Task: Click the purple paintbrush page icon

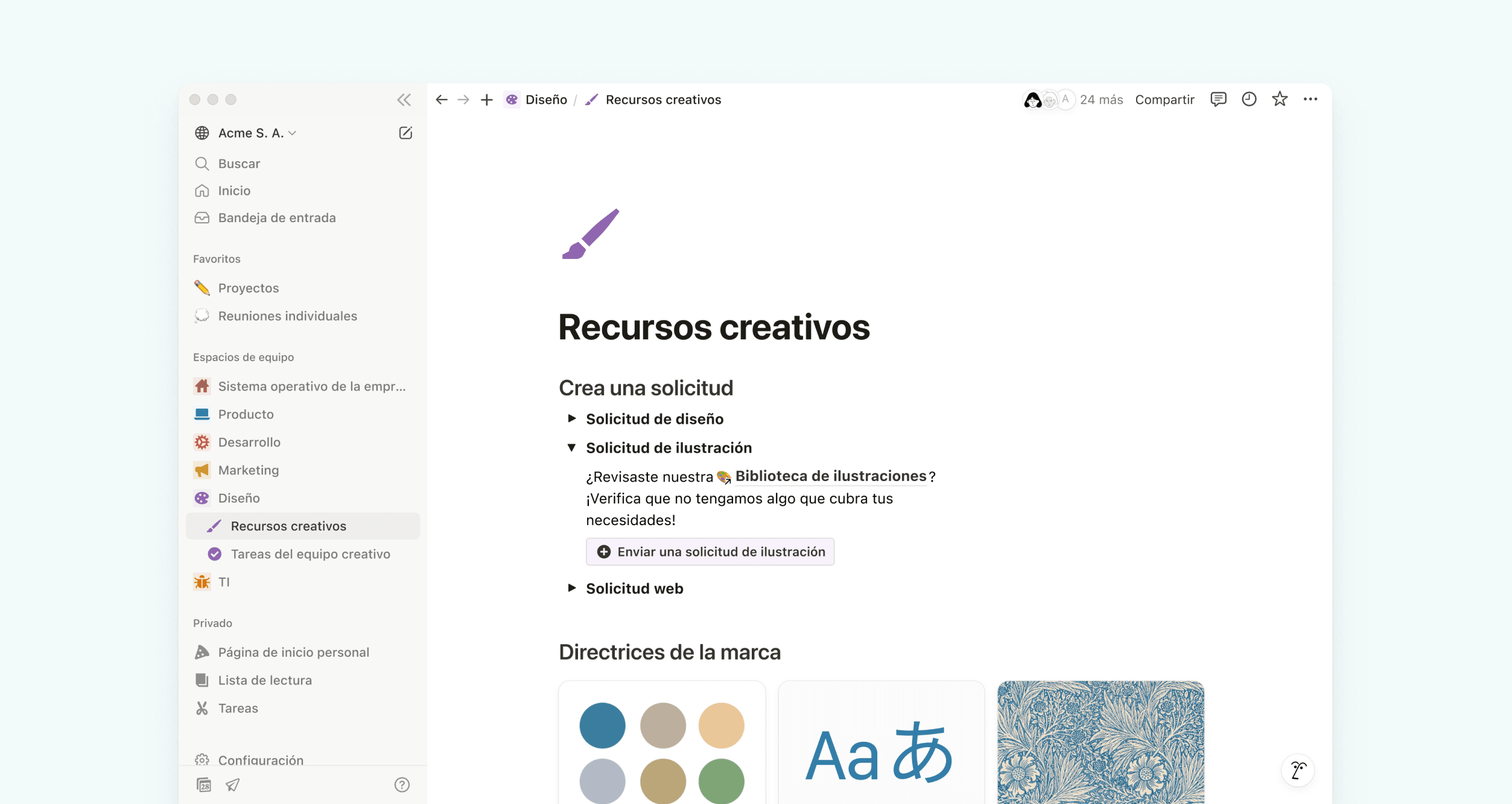Action: point(591,234)
